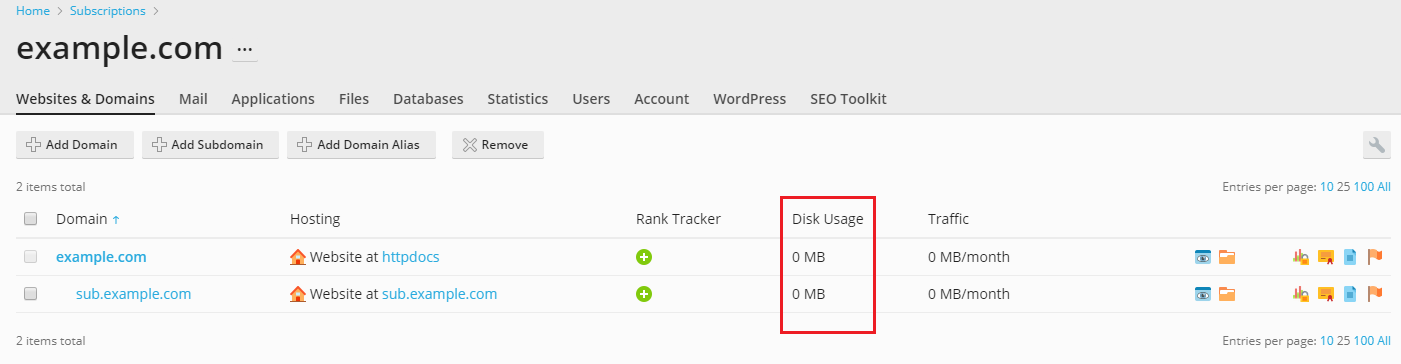Sort by Domain column header
1401x364 pixels.
(87, 219)
